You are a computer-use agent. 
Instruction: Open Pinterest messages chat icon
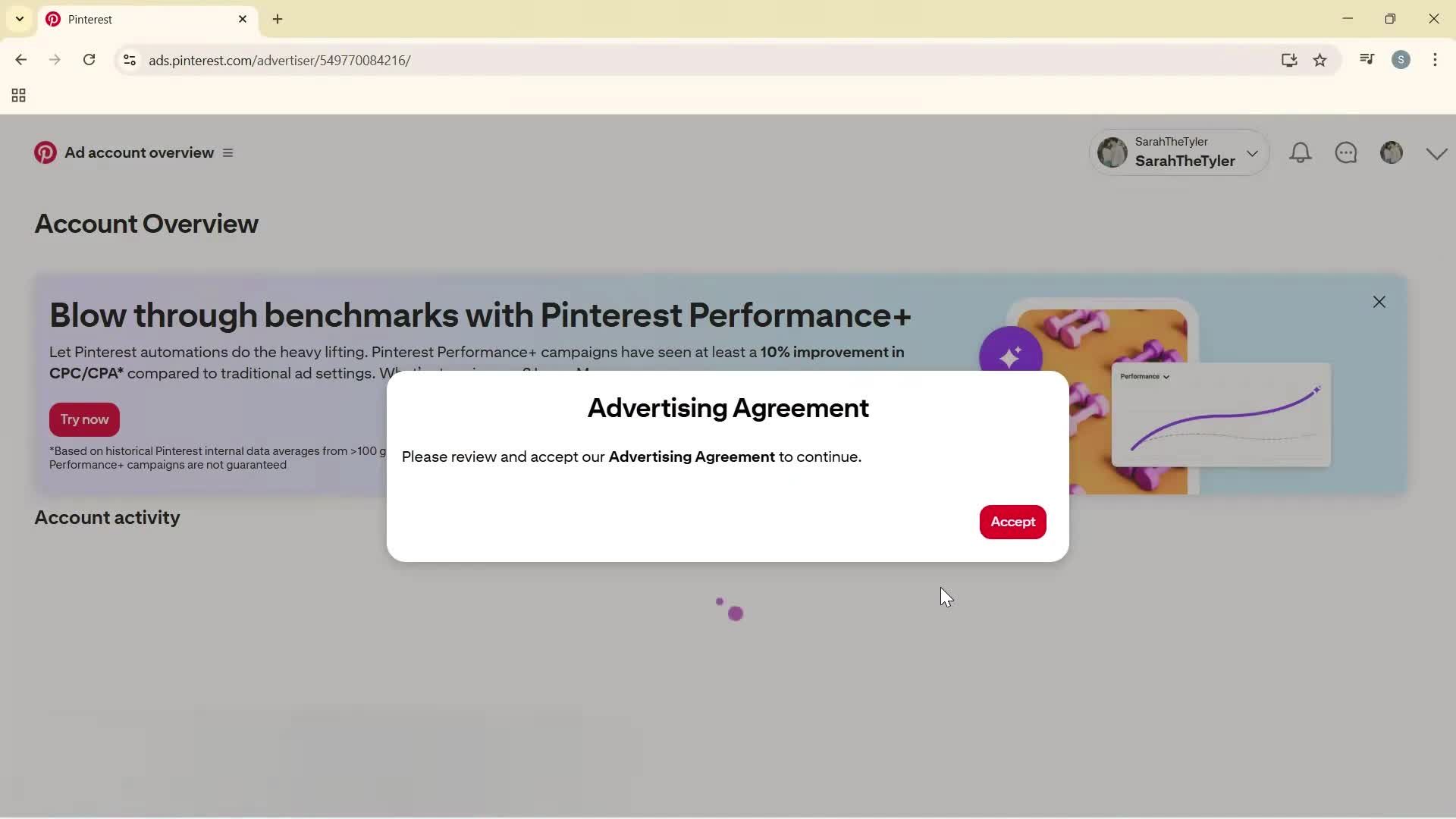tap(1347, 152)
